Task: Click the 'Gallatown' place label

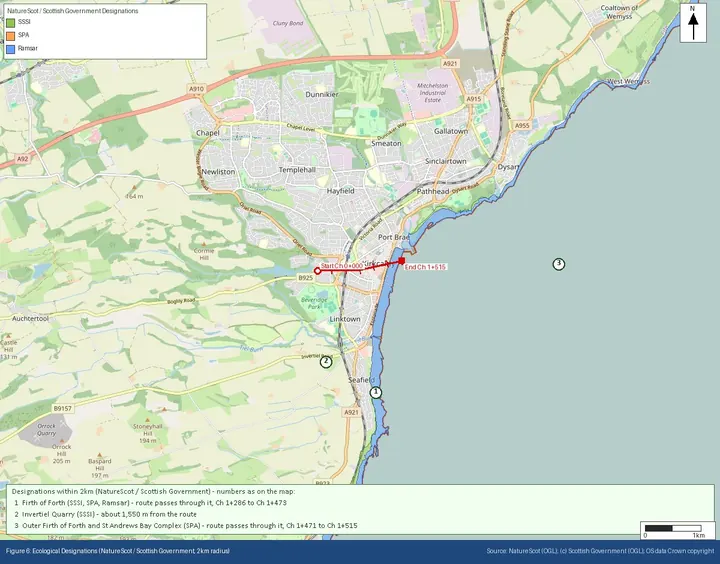Action: pyautogui.click(x=451, y=131)
